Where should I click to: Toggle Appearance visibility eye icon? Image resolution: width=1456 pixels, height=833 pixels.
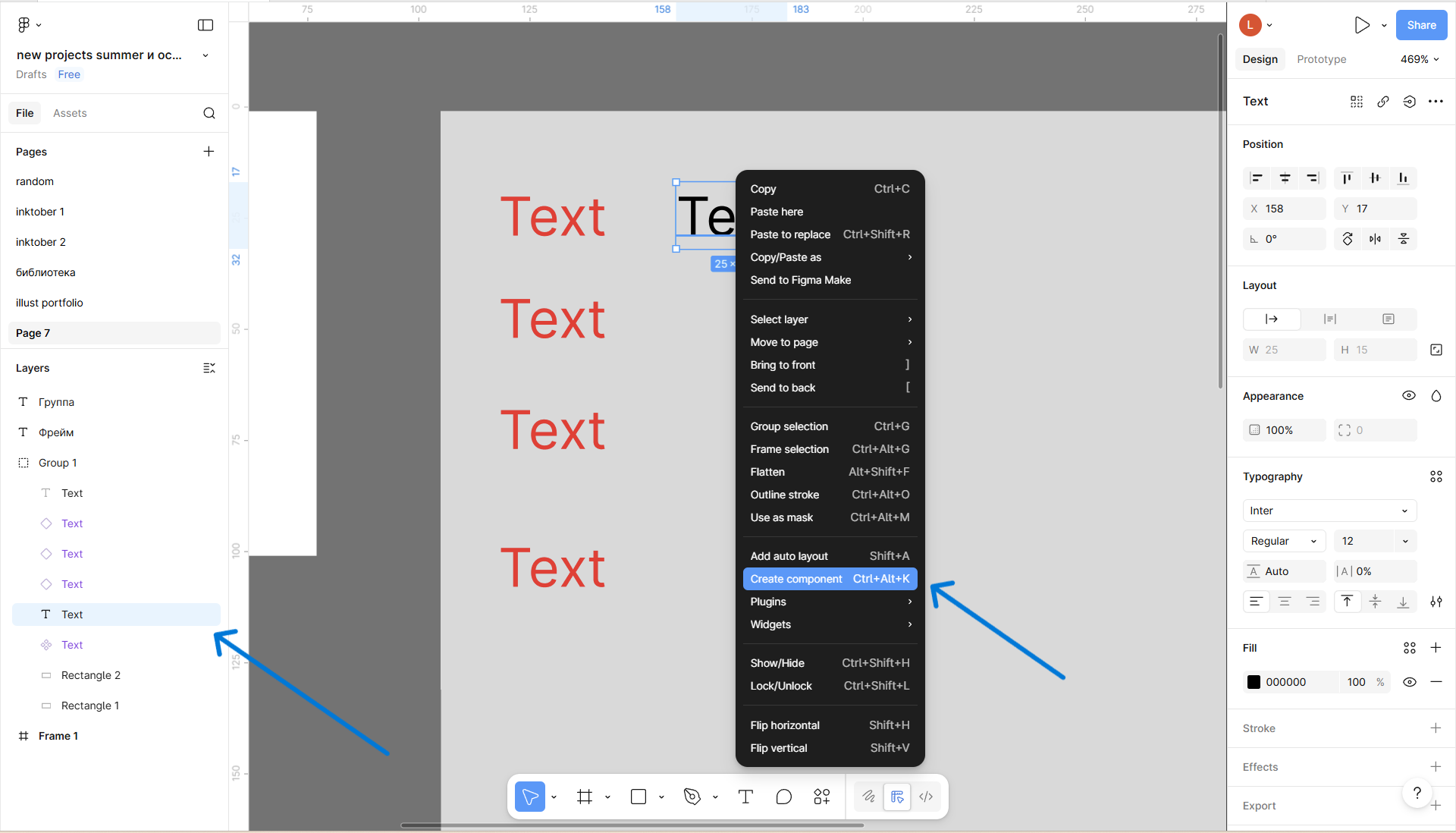point(1409,396)
